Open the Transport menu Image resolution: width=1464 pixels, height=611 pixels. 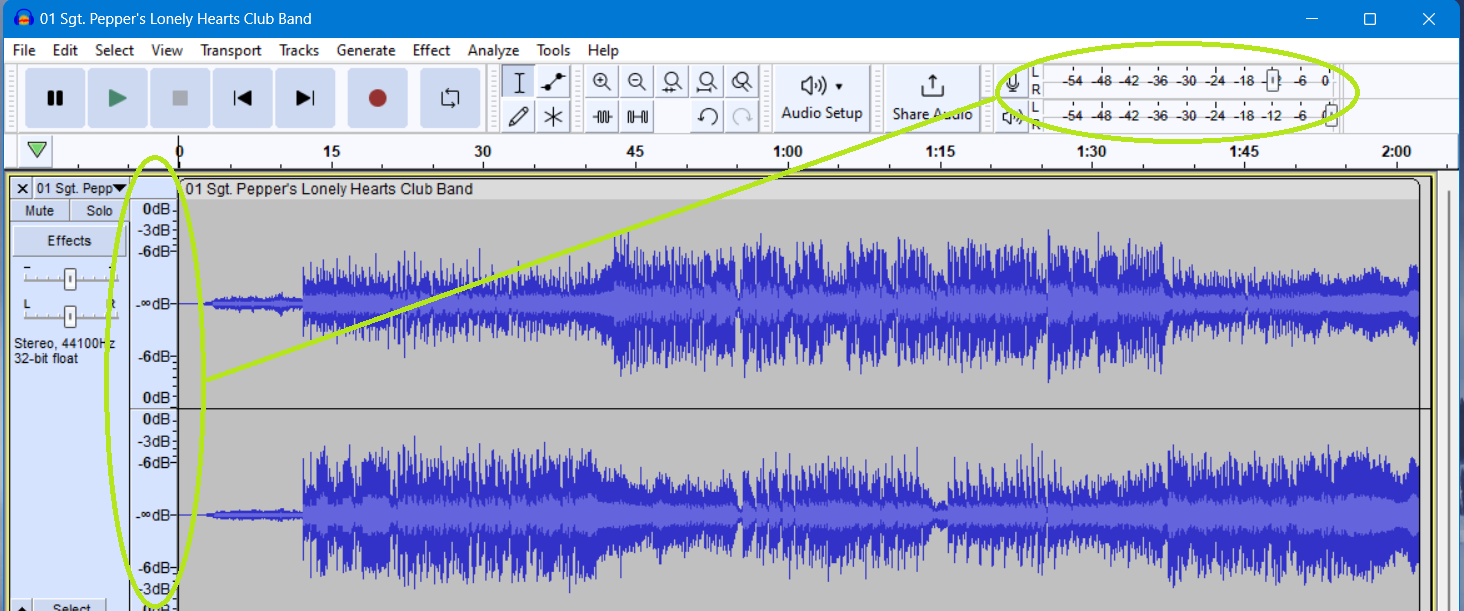click(x=231, y=50)
